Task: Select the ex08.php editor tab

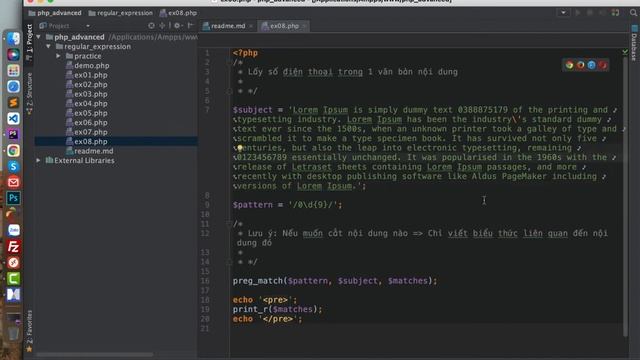Action: pos(284,26)
